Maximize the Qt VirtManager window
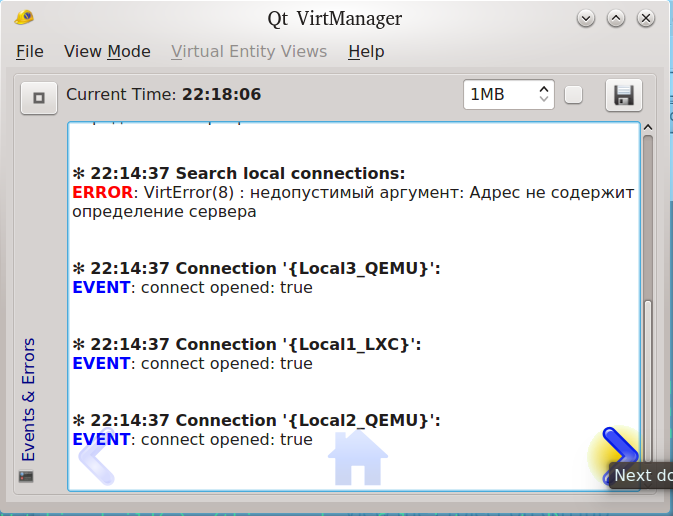Screen dimensions: 673x516 [616, 18]
